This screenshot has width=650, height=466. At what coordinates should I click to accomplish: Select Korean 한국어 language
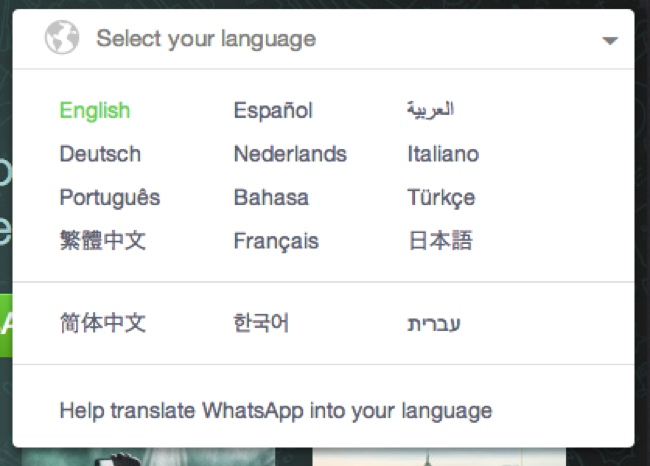tap(261, 323)
